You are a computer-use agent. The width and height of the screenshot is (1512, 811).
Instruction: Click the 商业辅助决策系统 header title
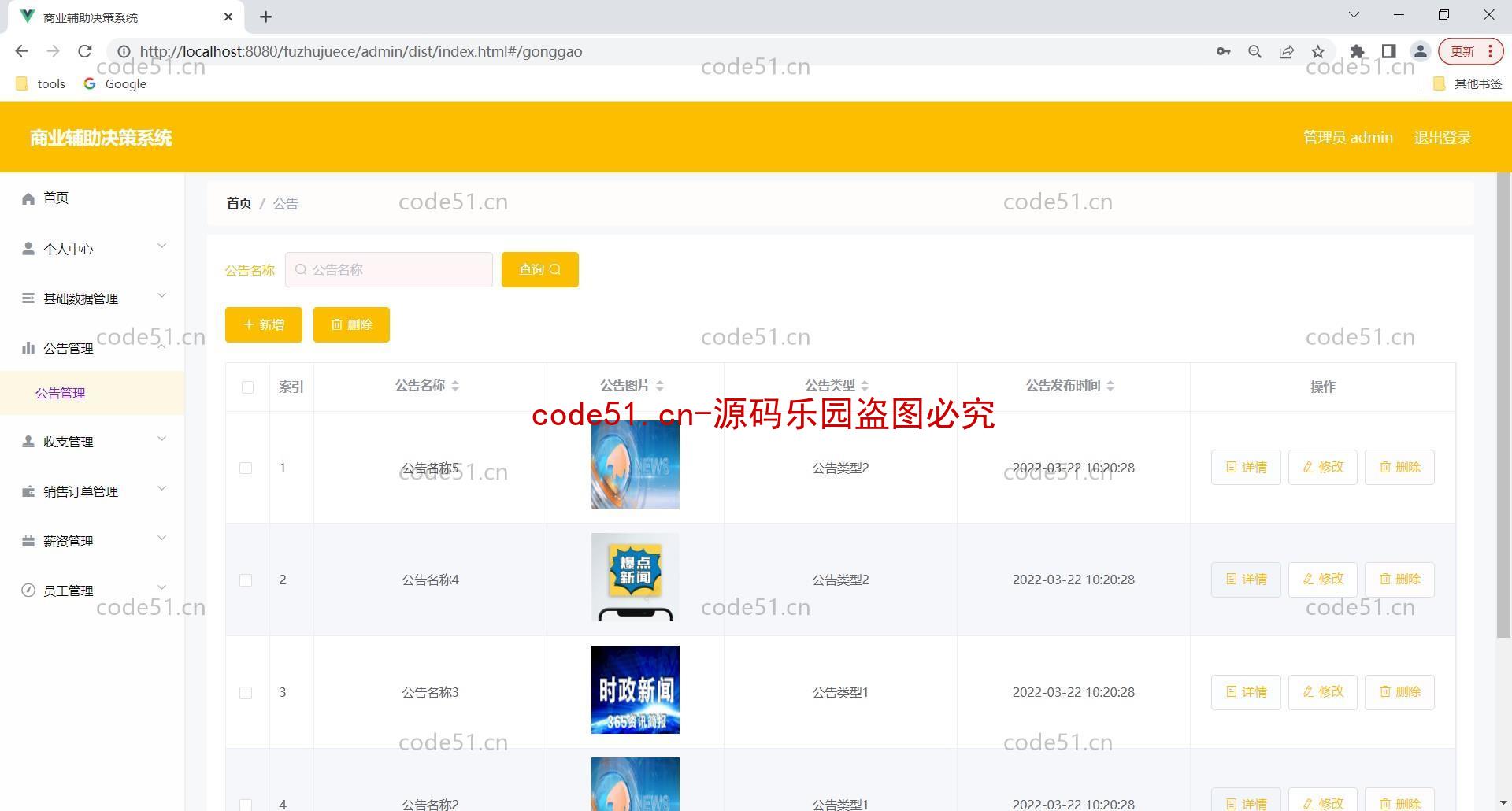pos(101,138)
